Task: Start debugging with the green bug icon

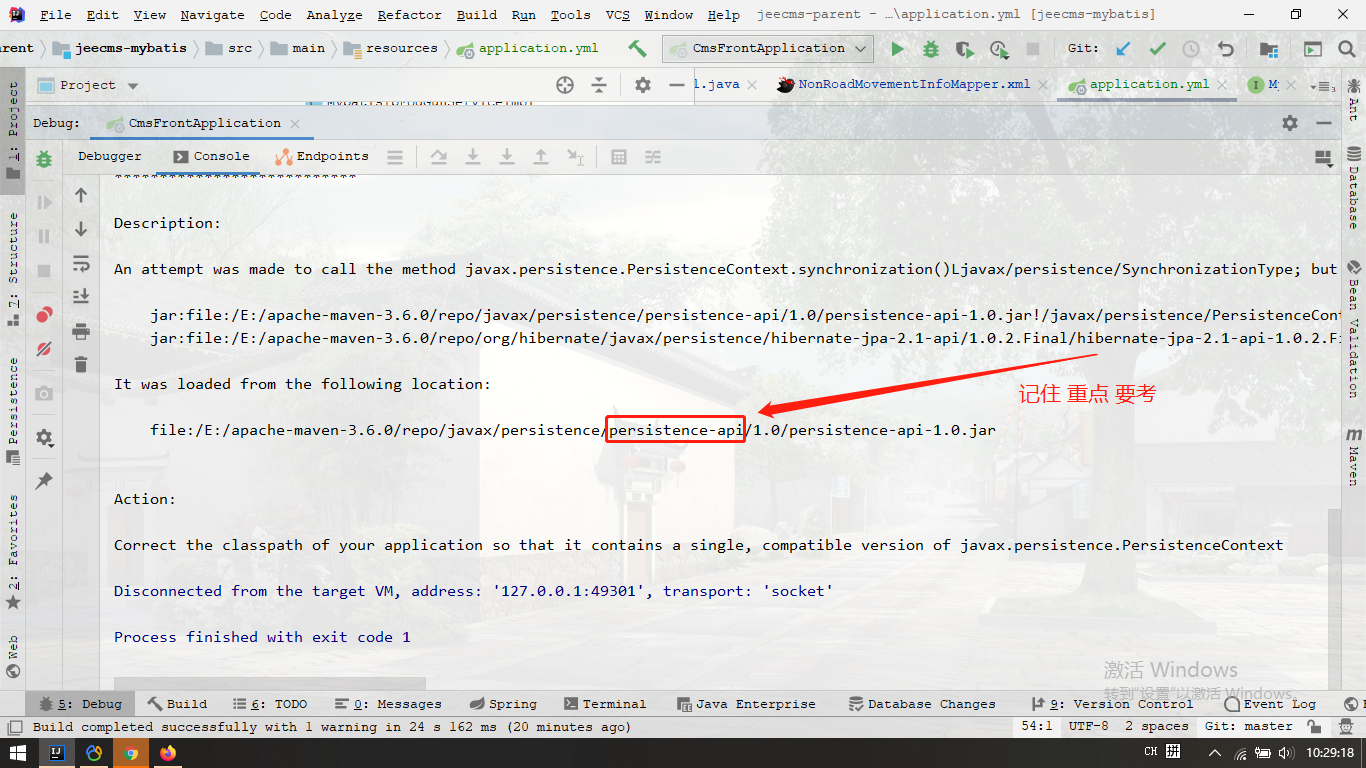Action: click(x=931, y=48)
